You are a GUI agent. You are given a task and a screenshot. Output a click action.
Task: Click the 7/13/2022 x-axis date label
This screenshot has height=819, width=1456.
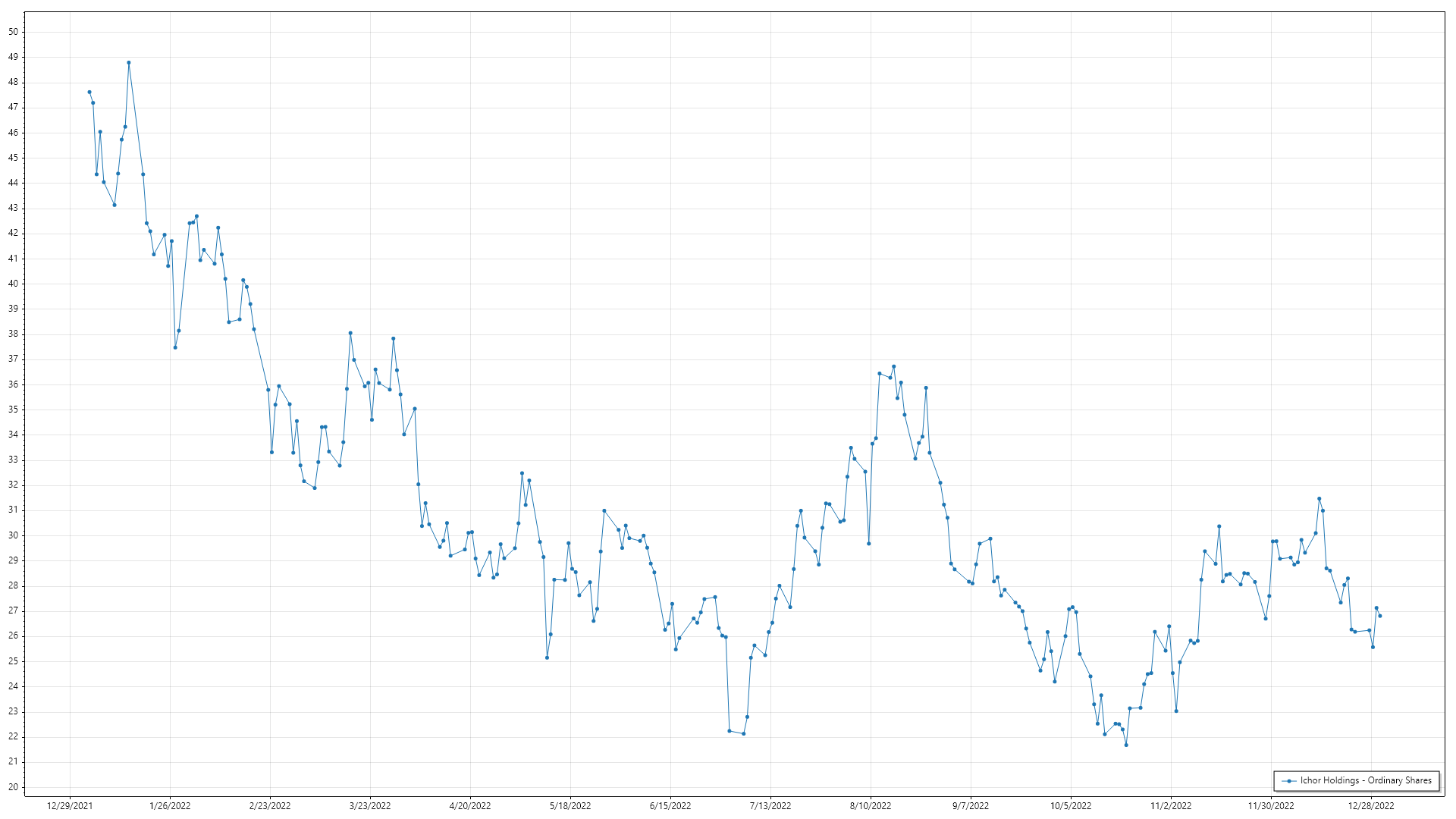point(770,806)
